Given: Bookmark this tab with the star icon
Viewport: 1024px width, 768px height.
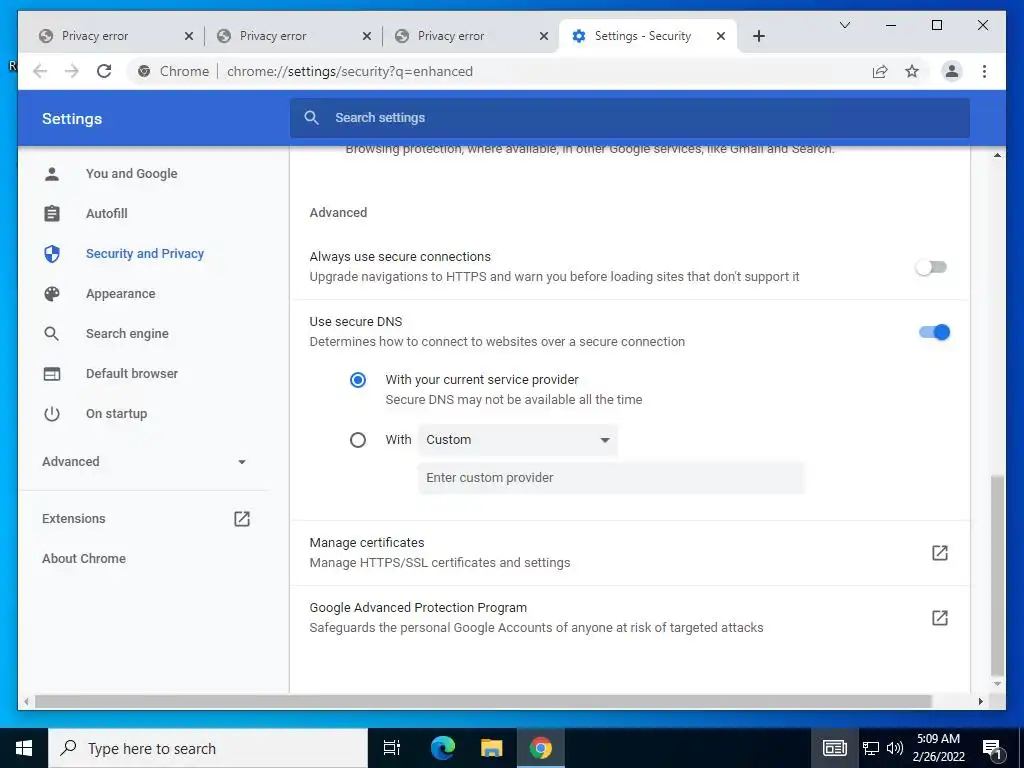Looking at the screenshot, I should tap(912, 71).
